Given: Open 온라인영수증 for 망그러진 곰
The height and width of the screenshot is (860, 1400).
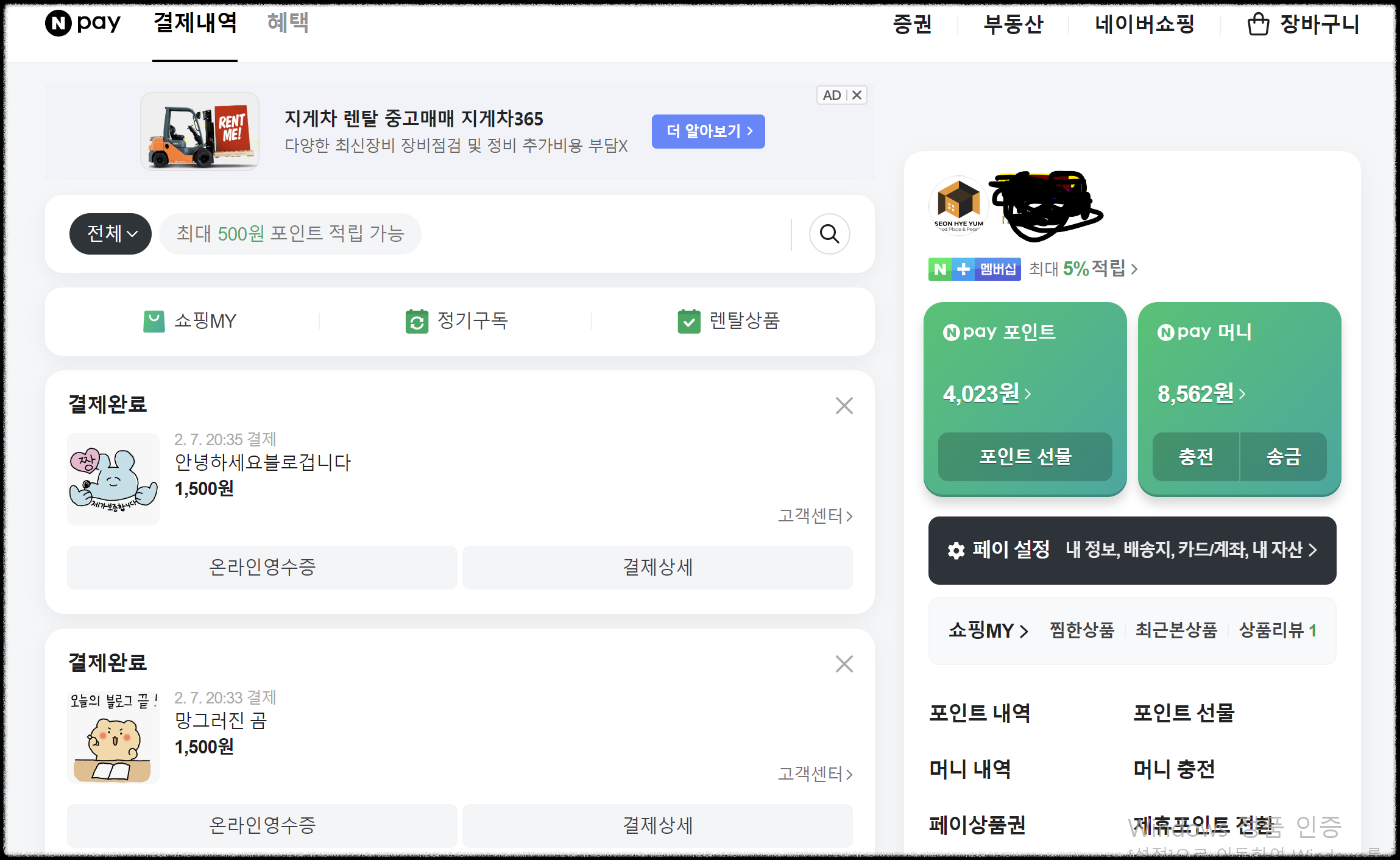Looking at the screenshot, I should click(262, 825).
